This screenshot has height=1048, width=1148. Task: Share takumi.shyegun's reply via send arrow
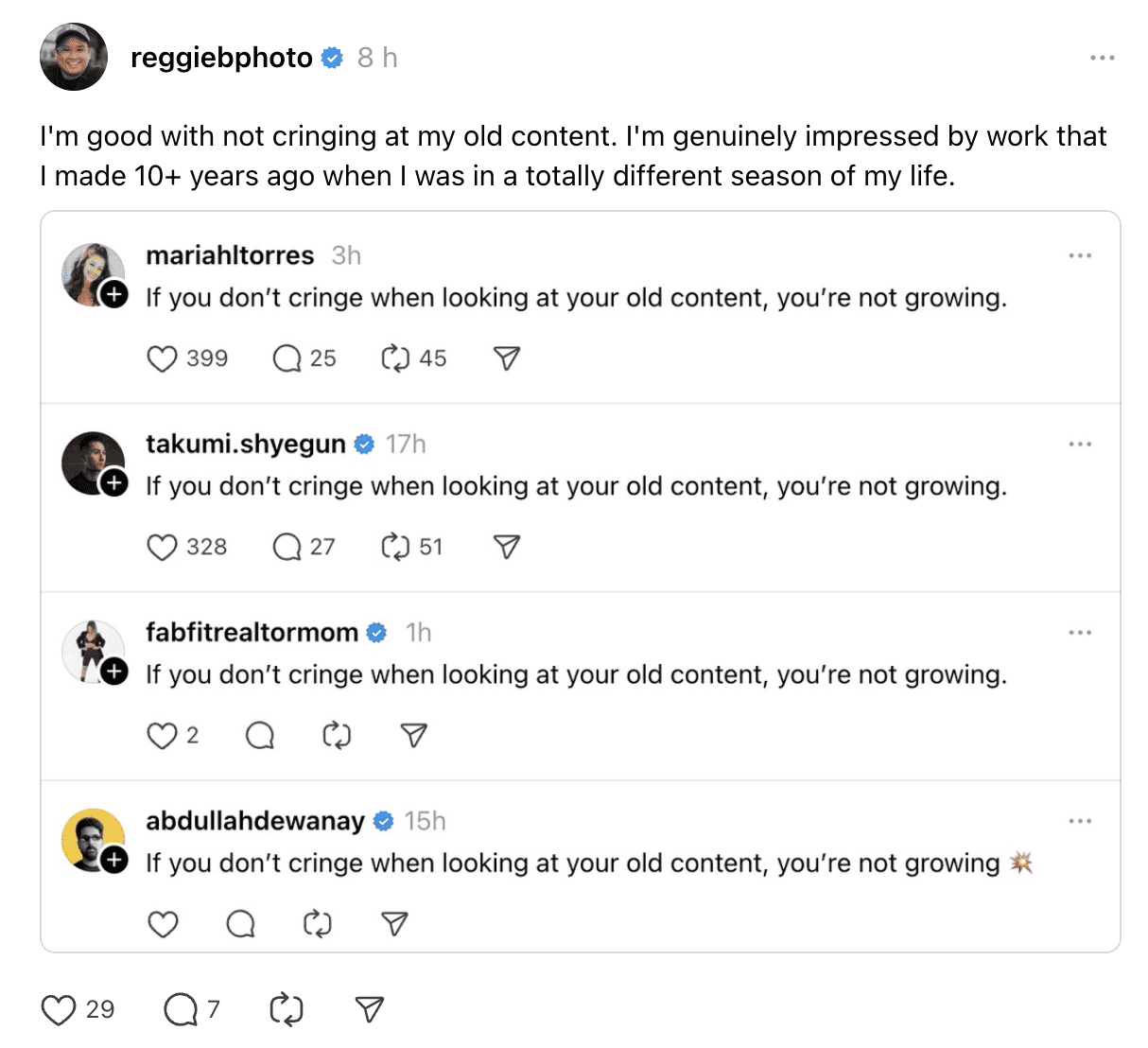point(506,546)
